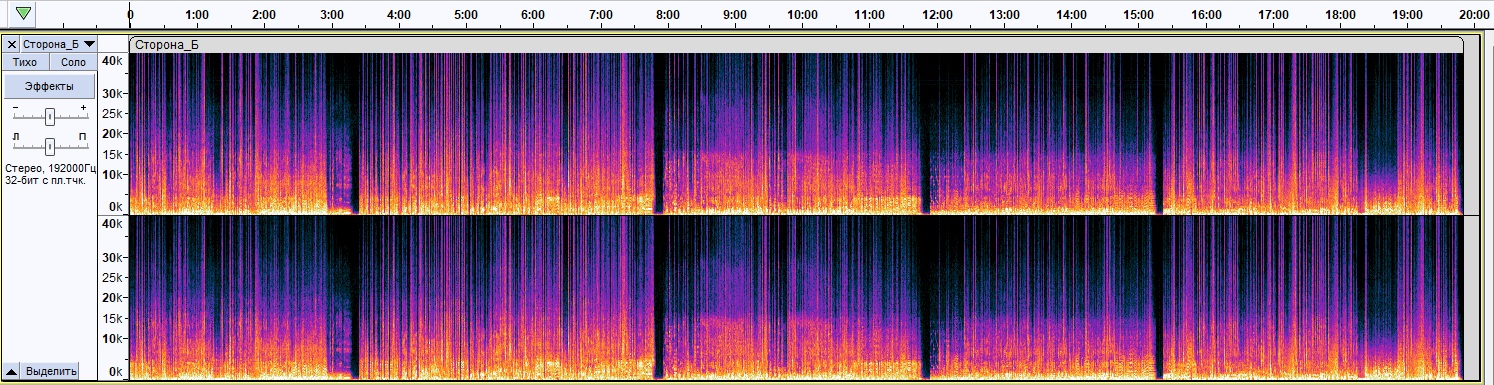Mute the track with Тихо button
The height and width of the screenshot is (385, 1494).
tap(25, 62)
